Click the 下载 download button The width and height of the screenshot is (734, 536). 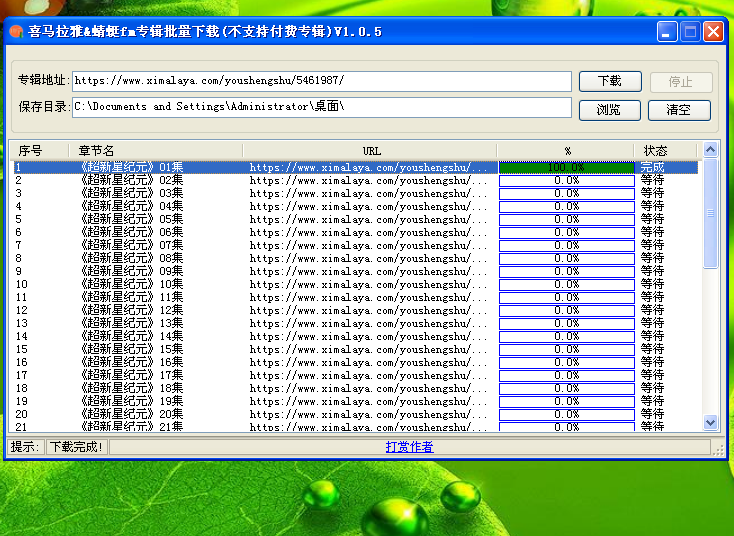(609, 82)
